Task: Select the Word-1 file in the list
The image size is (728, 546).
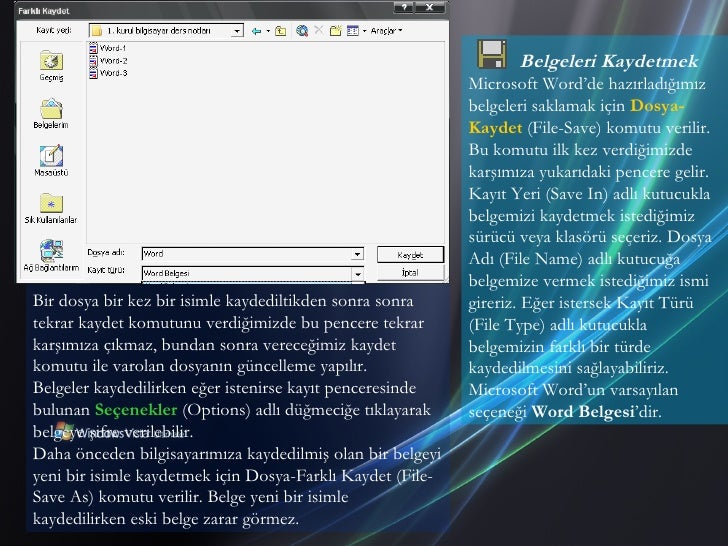Action: coord(108,48)
